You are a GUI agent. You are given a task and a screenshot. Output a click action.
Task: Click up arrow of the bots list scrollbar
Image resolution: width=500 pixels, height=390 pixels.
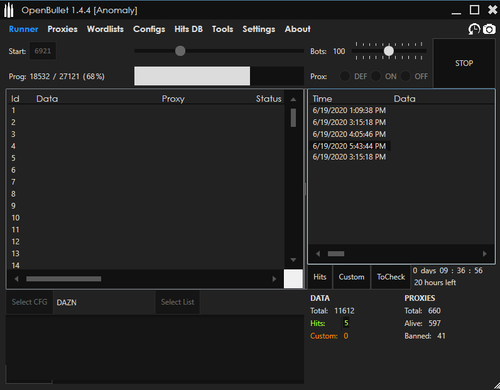(x=293, y=99)
